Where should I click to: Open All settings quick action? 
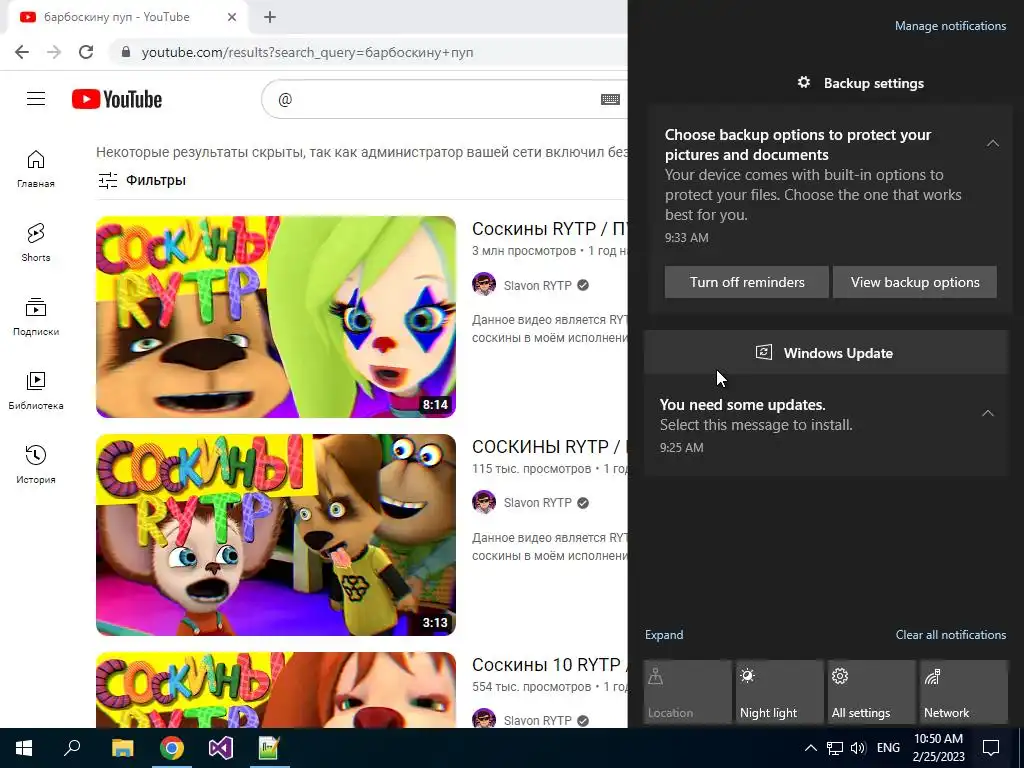pos(872,692)
